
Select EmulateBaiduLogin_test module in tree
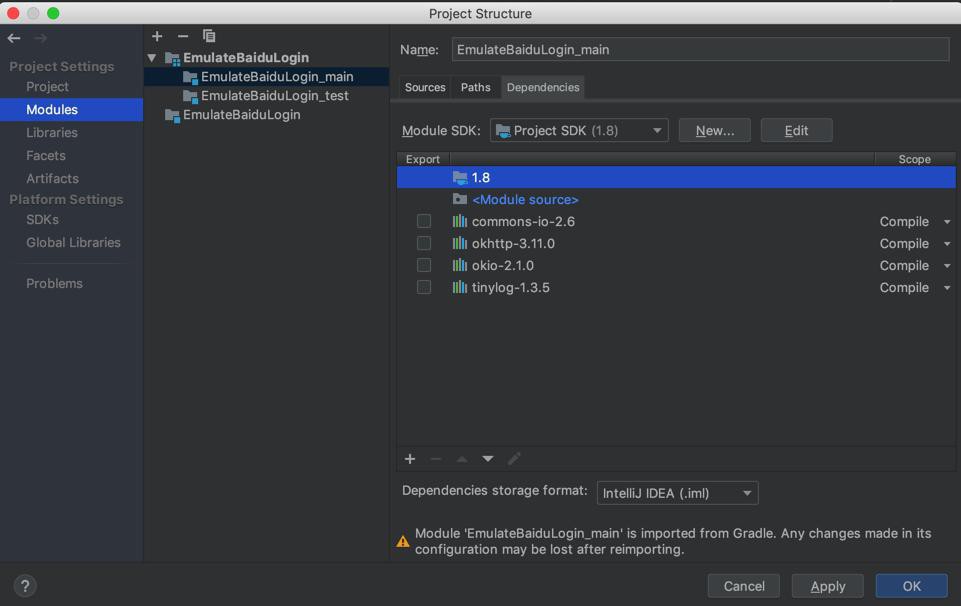click(274, 96)
